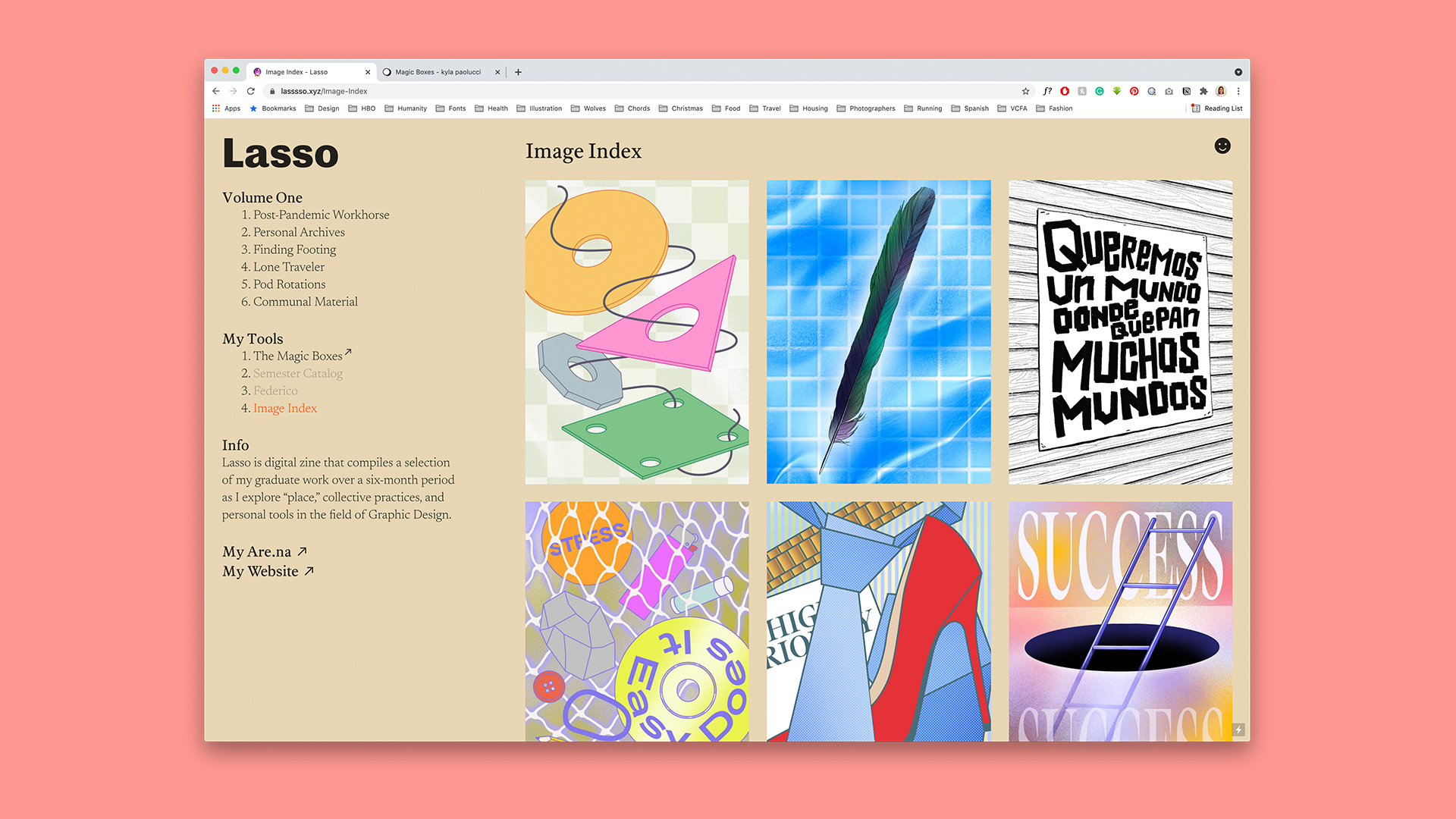The height and width of the screenshot is (819, 1456).
Task: Click the camera screenshot extension
Action: point(1169,91)
